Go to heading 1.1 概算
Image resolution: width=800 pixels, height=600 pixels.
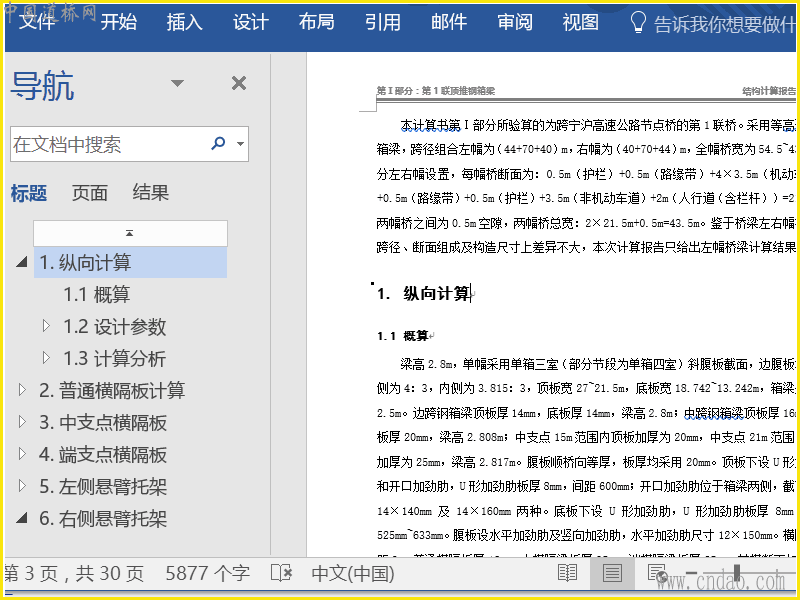[97, 294]
